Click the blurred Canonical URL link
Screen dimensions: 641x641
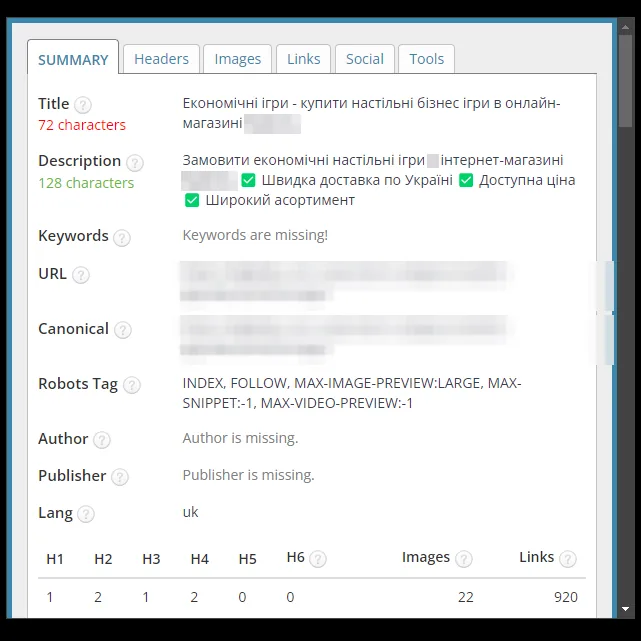point(345,336)
